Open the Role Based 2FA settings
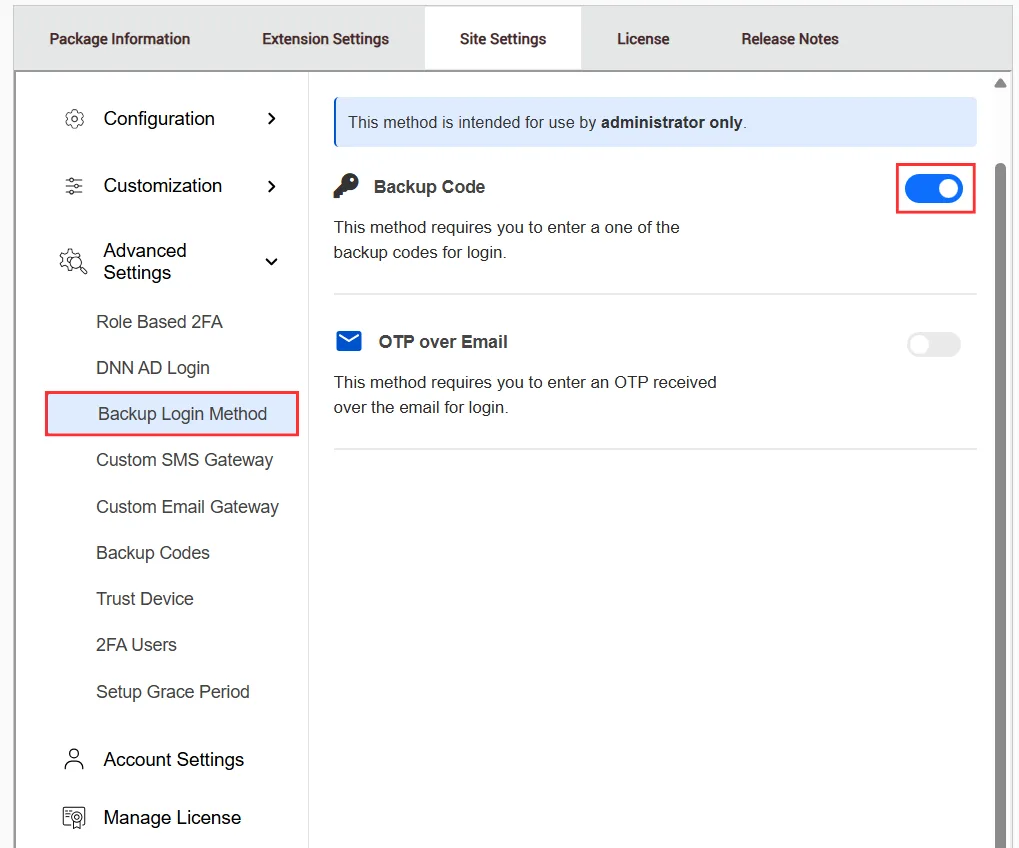The width and height of the screenshot is (1019, 848). pyautogui.click(x=157, y=321)
